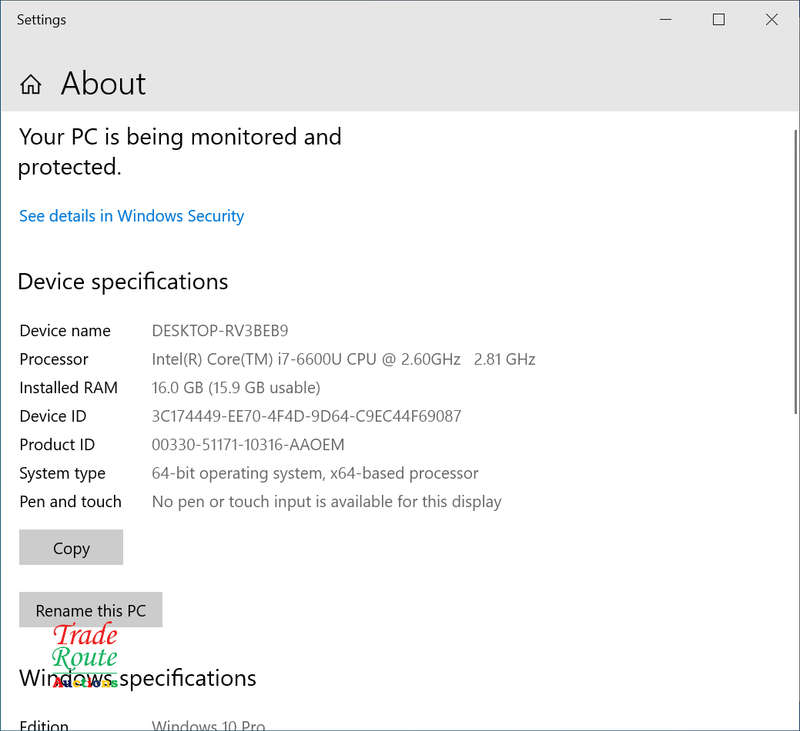The width and height of the screenshot is (800, 731).
Task: Click the Device specifications heading
Action: coord(122,282)
